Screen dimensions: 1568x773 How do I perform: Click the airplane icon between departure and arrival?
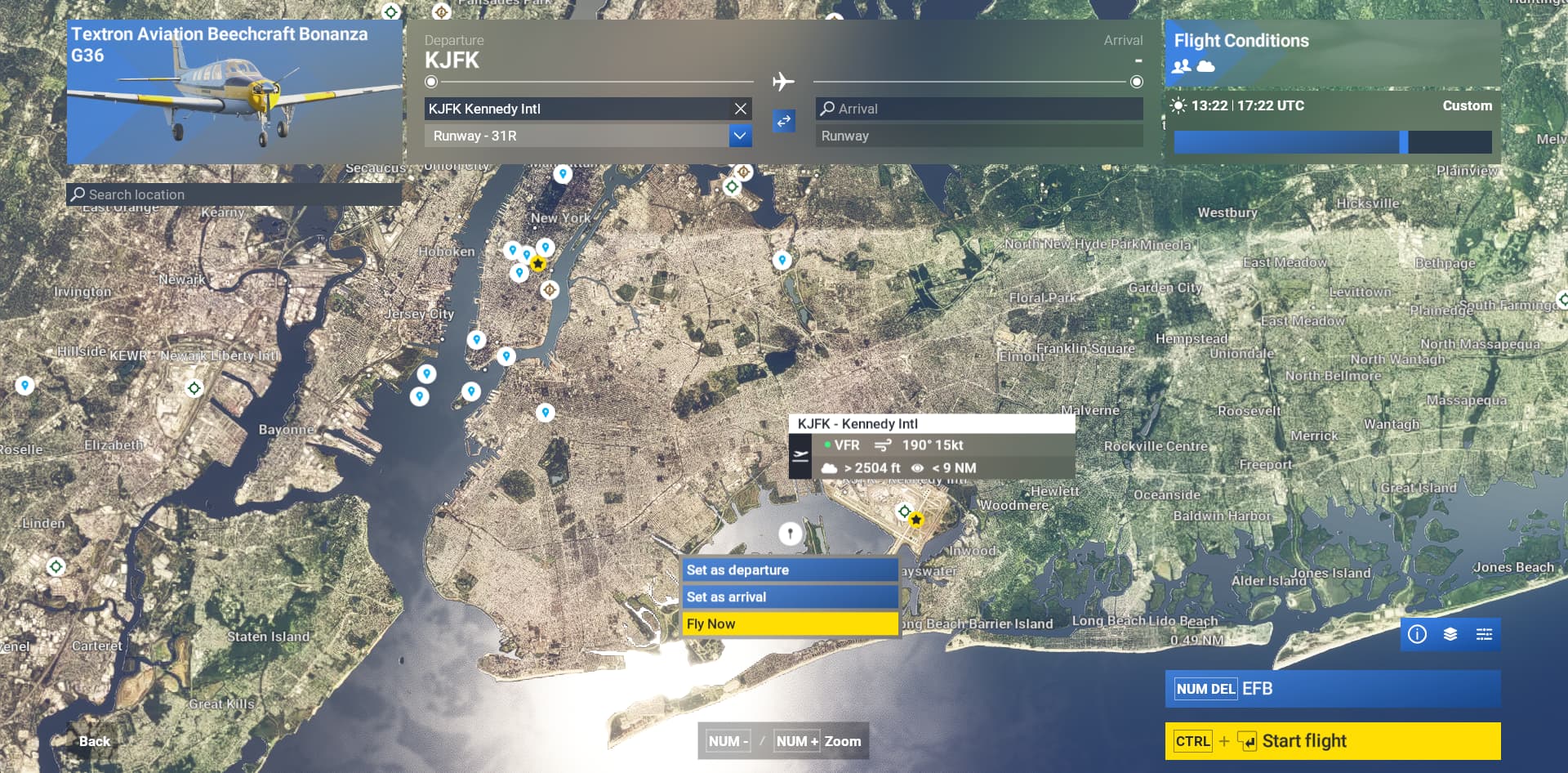coord(783,82)
